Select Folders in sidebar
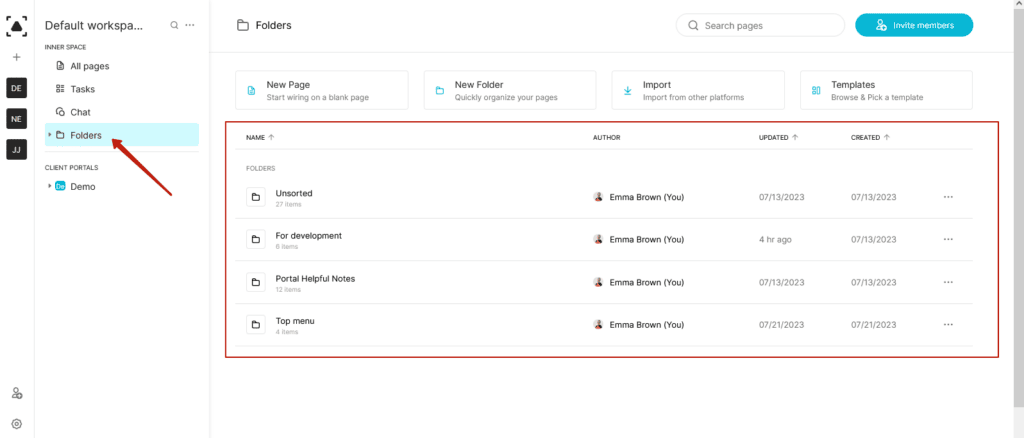Image resolution: width=1024 pixels, height=438 pixels. point(121,135)
